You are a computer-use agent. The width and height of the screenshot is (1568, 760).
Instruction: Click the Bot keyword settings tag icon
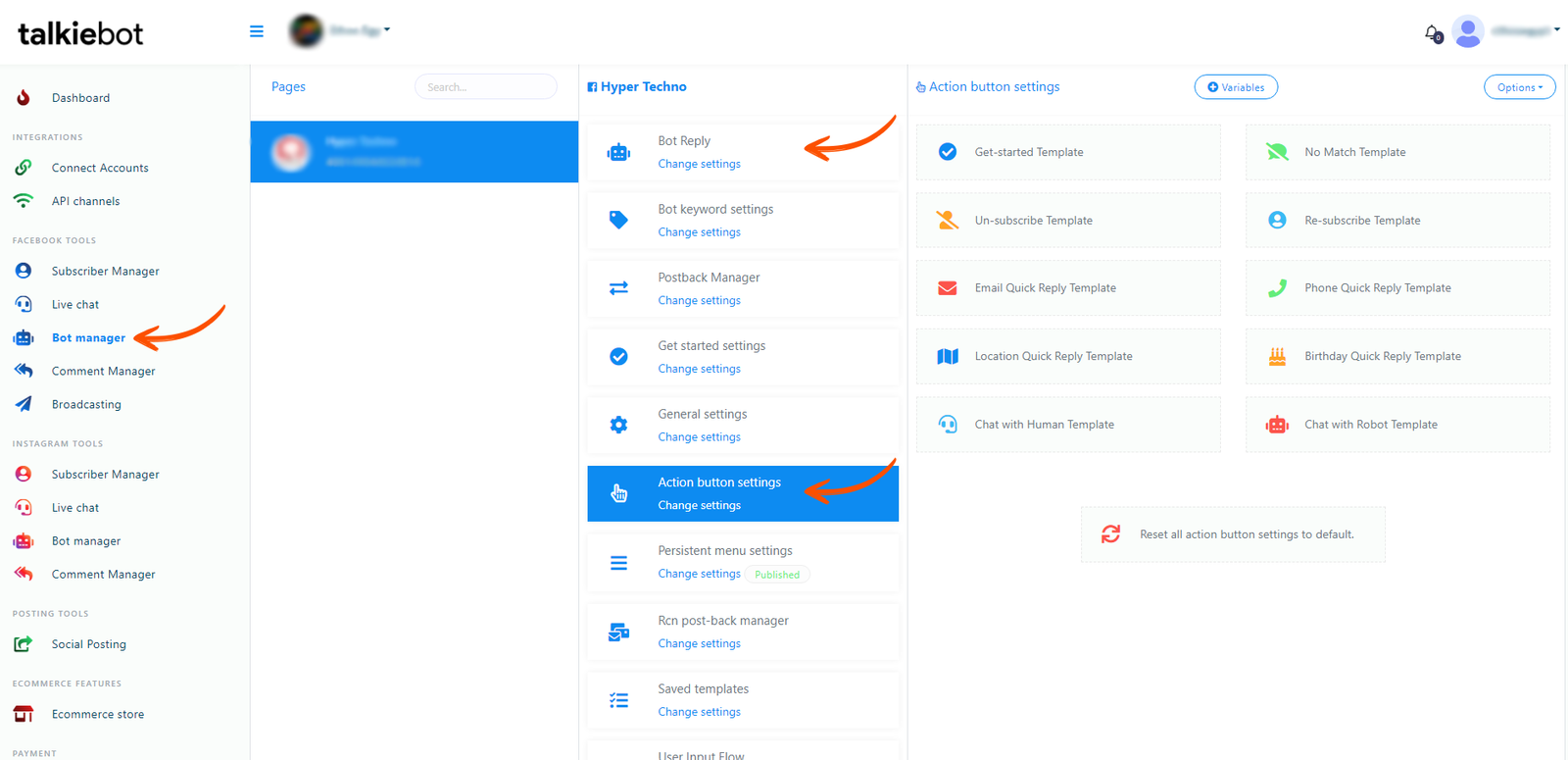click(618, 220)
